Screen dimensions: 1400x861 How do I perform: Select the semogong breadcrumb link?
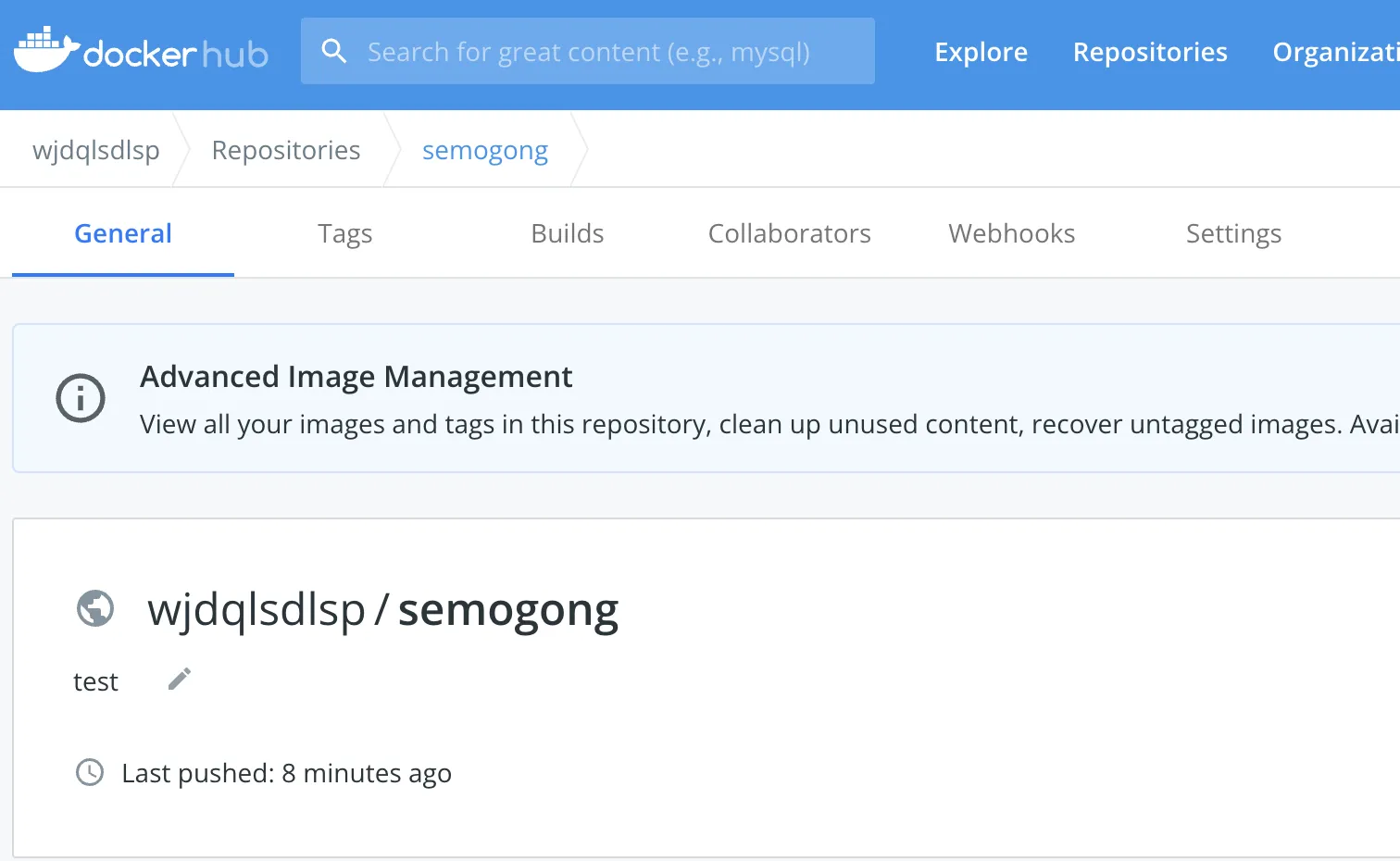(485, 150)
